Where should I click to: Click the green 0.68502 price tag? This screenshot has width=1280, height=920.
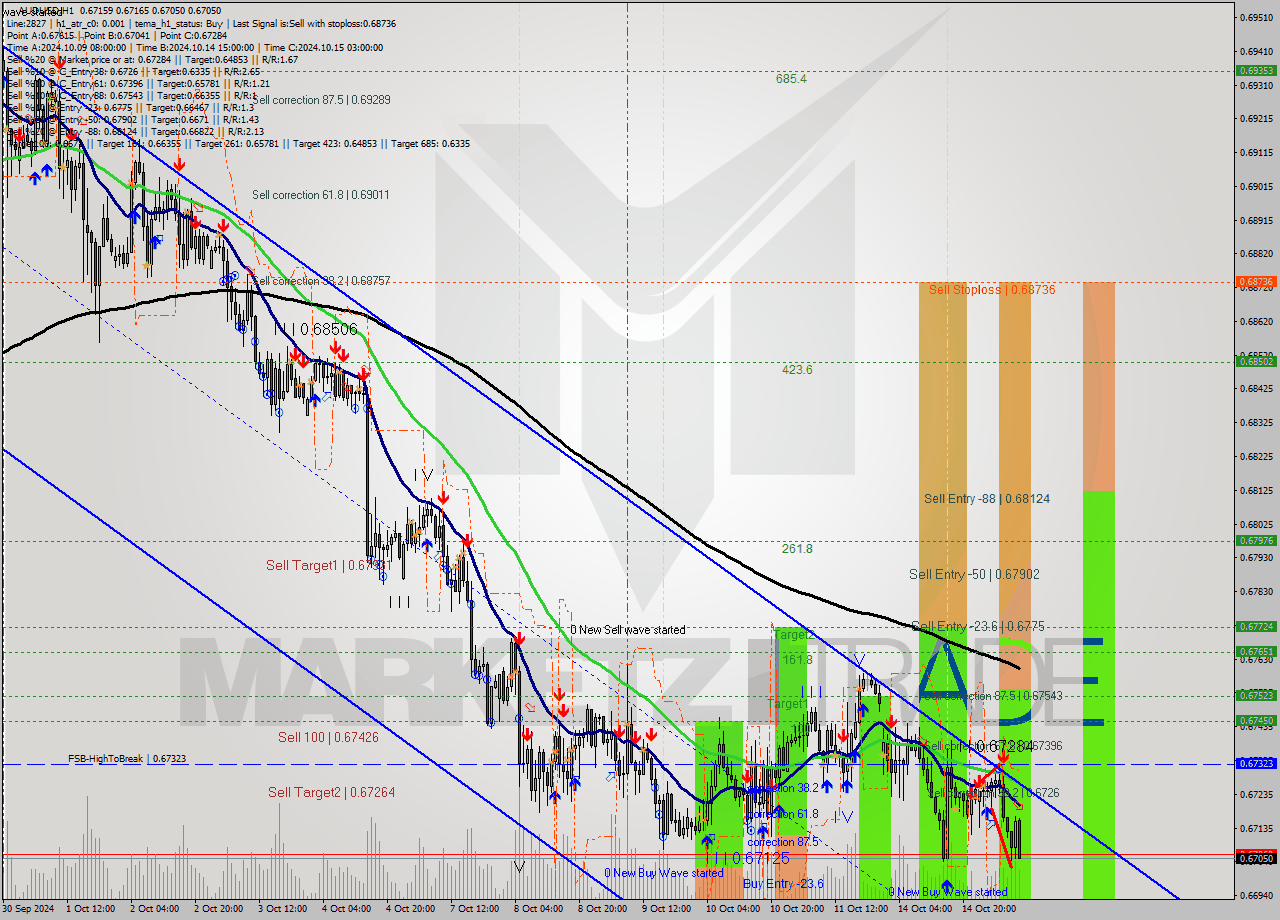pyautogui.click(x=1256, y=362)
